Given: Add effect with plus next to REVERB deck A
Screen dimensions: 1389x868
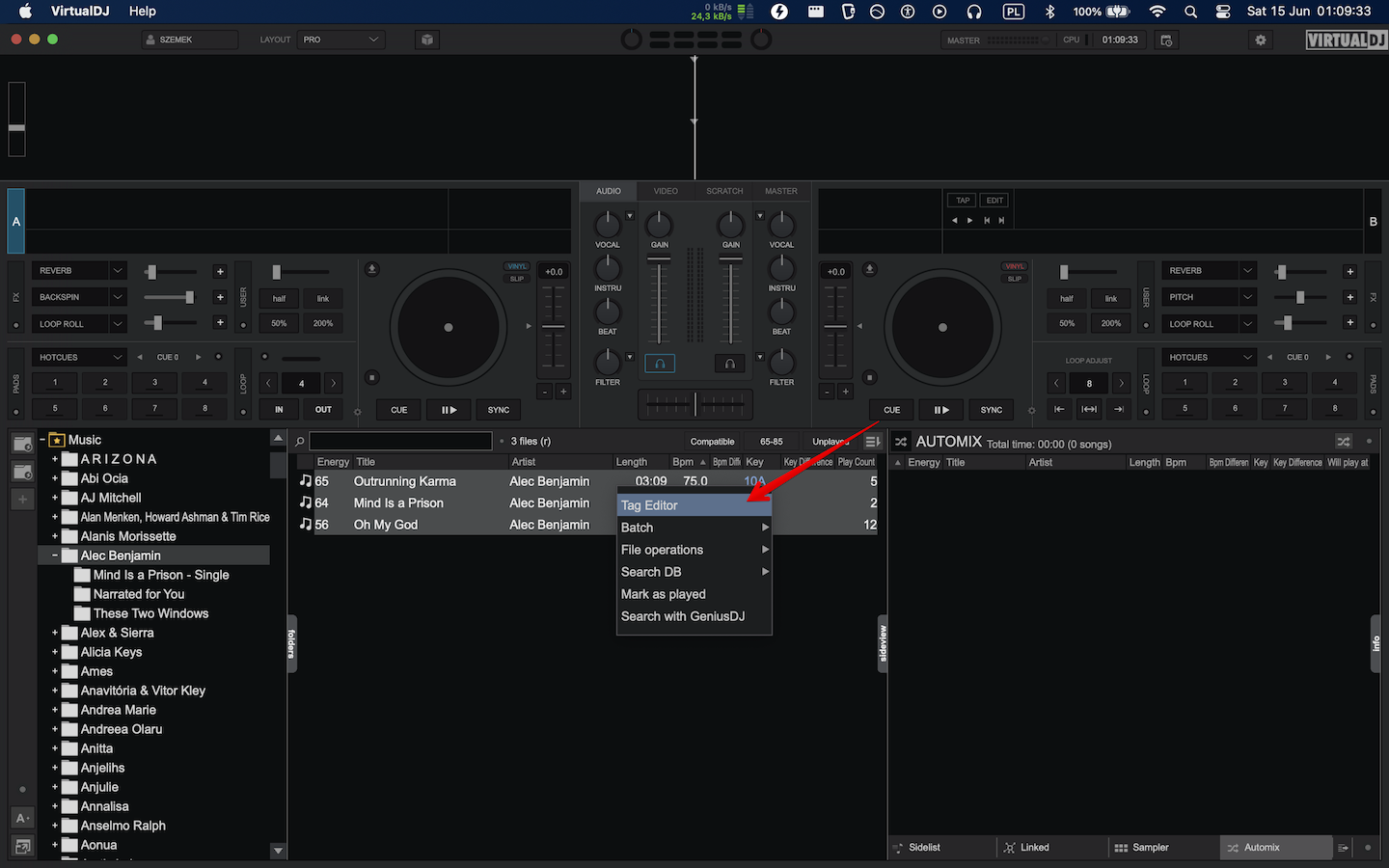Looking at the screenshot, I should tap(220, 272).
